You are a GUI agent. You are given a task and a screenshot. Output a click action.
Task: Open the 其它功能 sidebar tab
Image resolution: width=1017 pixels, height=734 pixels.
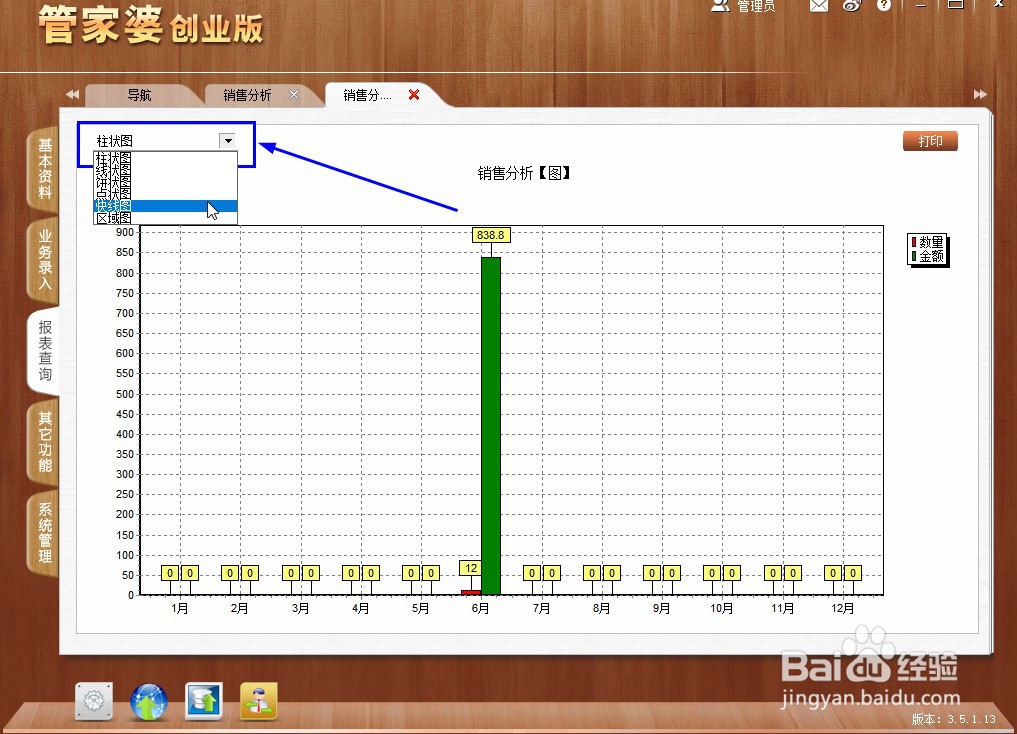pyautogui.click(x=44, y=442)
